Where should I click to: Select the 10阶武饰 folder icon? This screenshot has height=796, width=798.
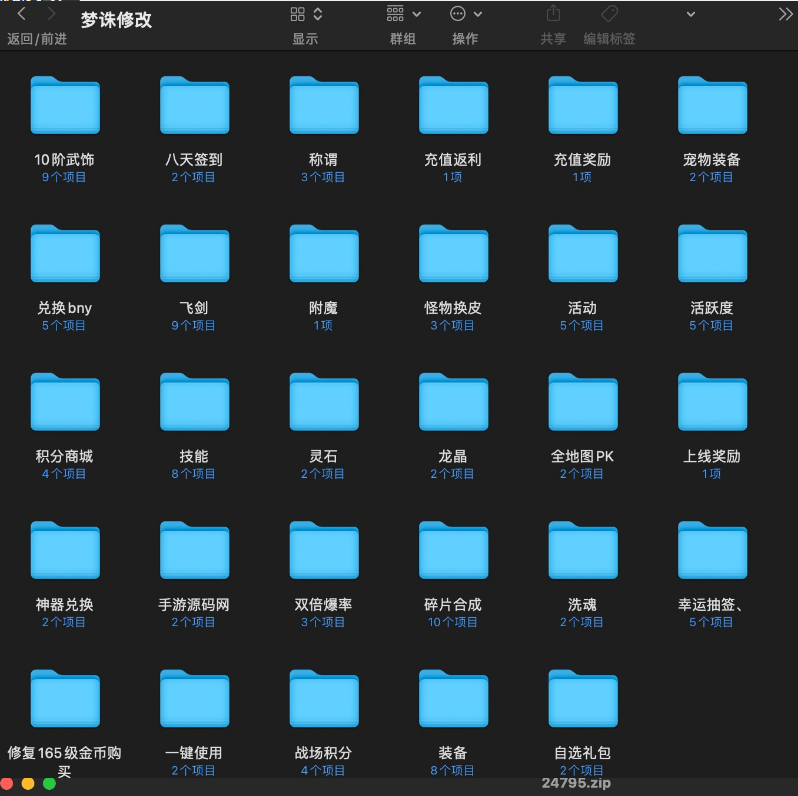[65, 105]
